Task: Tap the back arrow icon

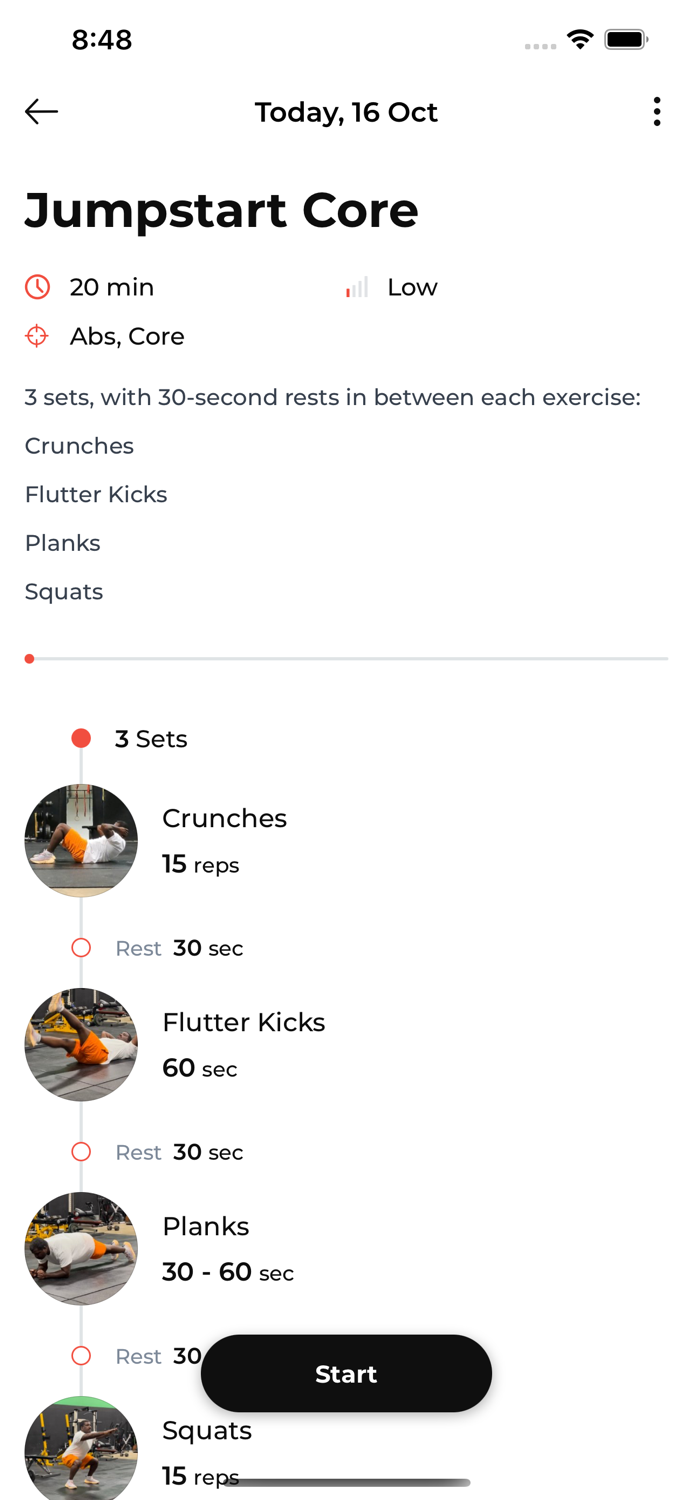Action: [41, 112]
